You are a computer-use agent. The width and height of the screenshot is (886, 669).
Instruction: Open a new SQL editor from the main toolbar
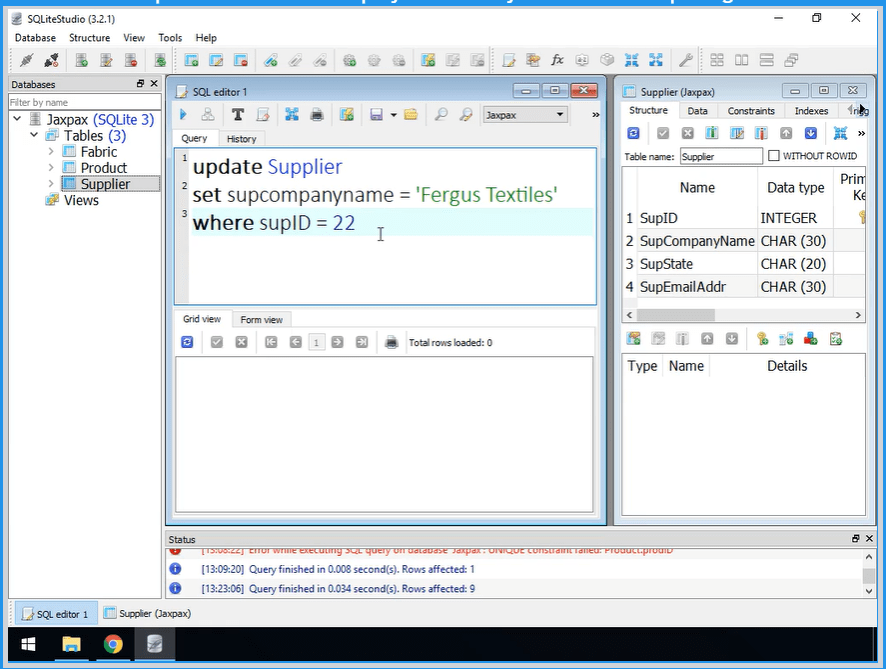[509, 60]
